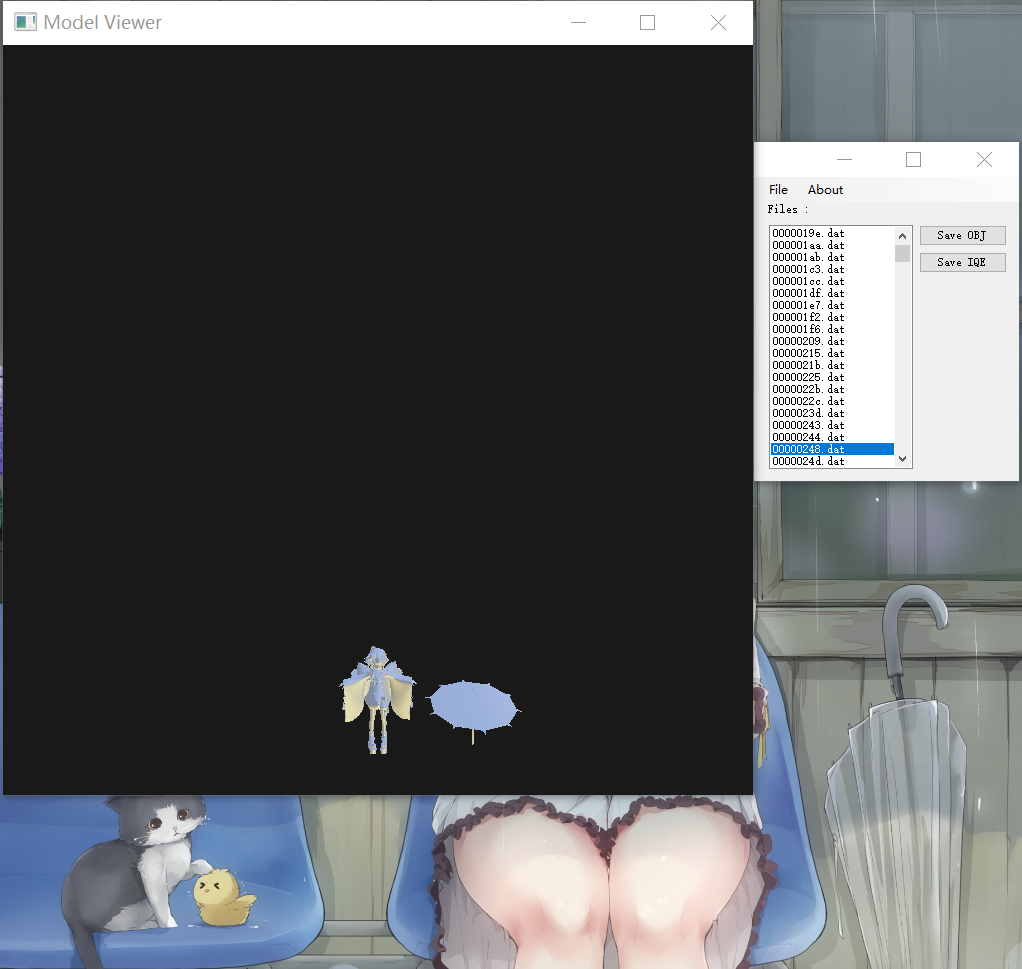The height and width of the screenshot is (969, 1022).
Task: Open the About menu
Action: tap(825, 190)
